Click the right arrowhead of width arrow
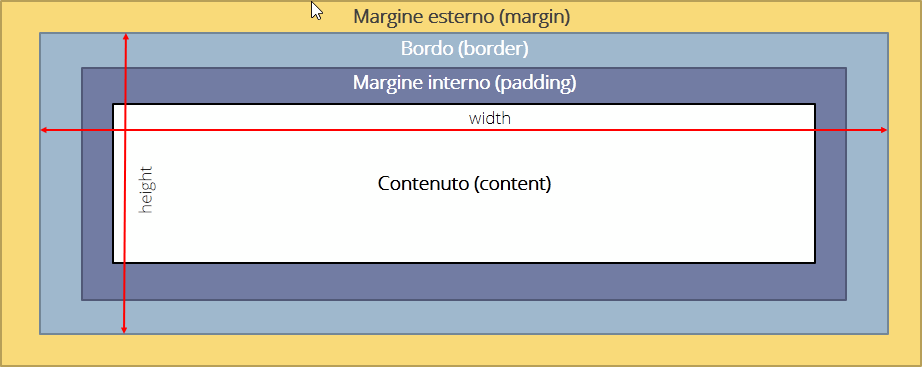This screenshot has width=922, height=367. (x=884, y=130)
